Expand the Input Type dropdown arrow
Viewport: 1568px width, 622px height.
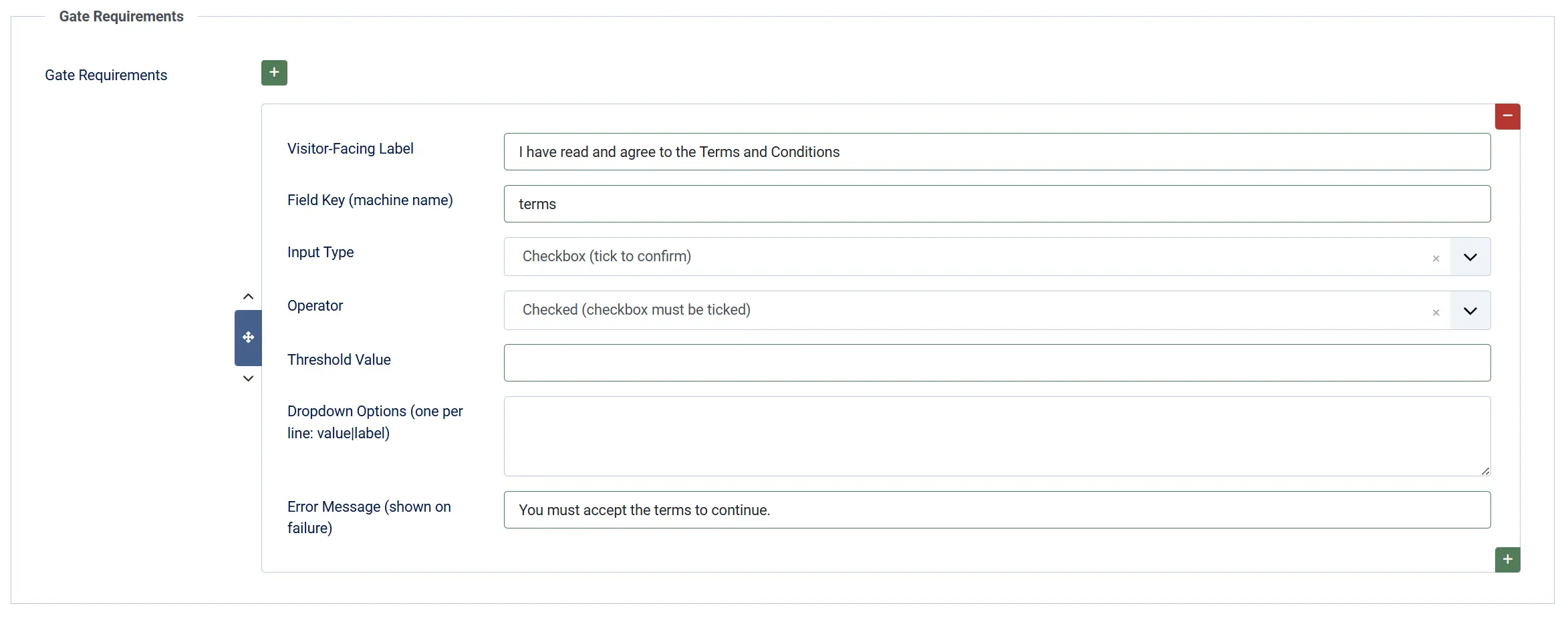click(x=1470, y=257)
